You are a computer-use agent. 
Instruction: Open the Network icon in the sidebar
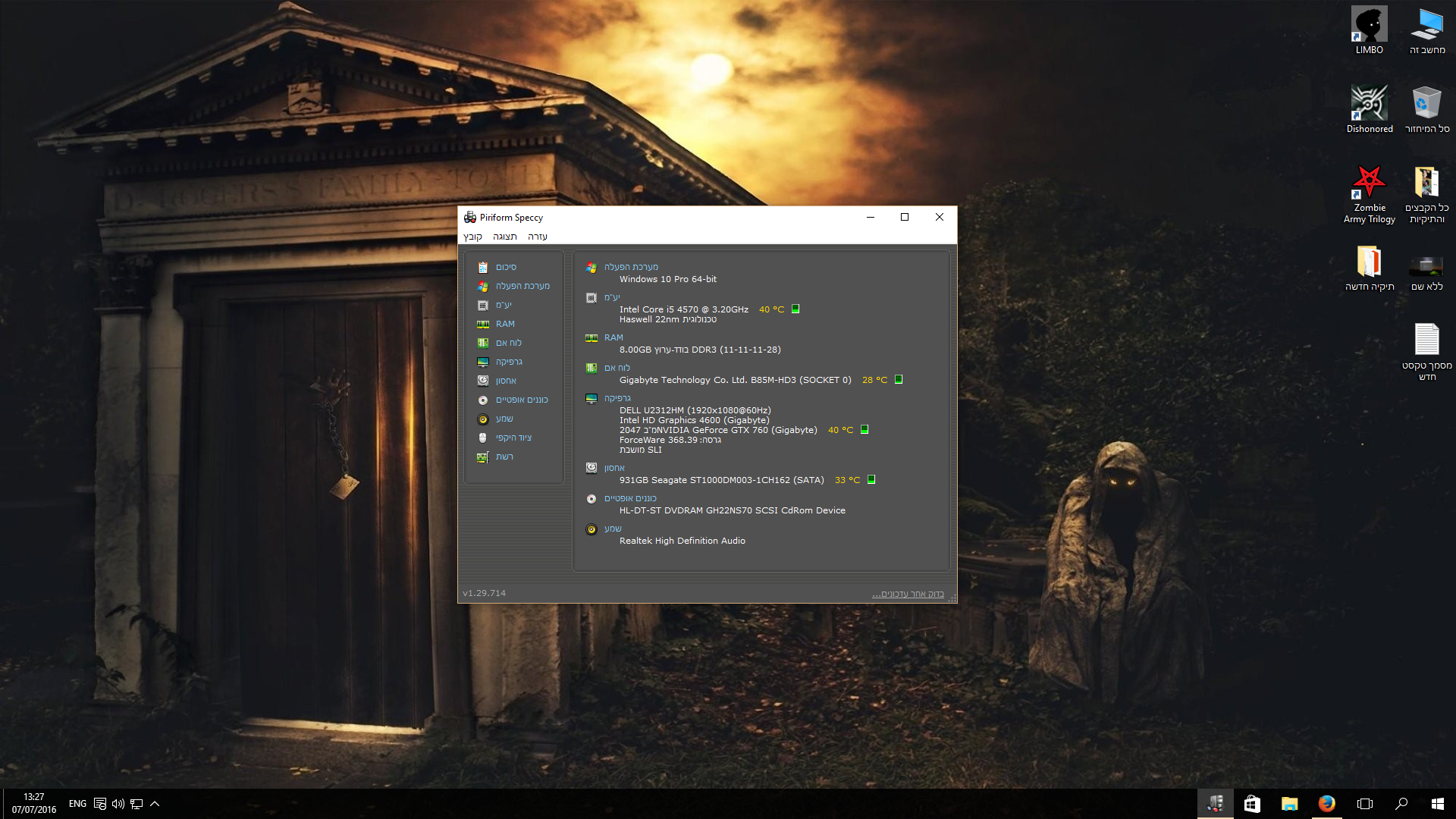[483, 457]
